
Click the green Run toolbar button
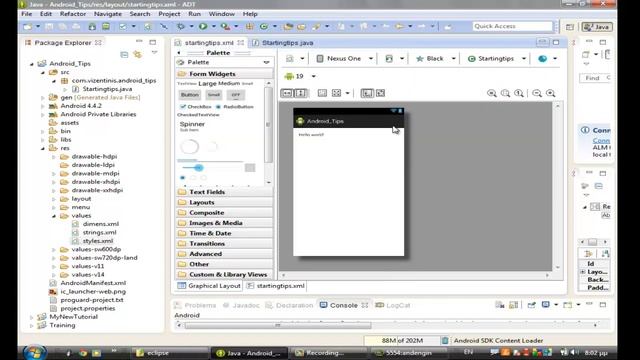point(203,26)
